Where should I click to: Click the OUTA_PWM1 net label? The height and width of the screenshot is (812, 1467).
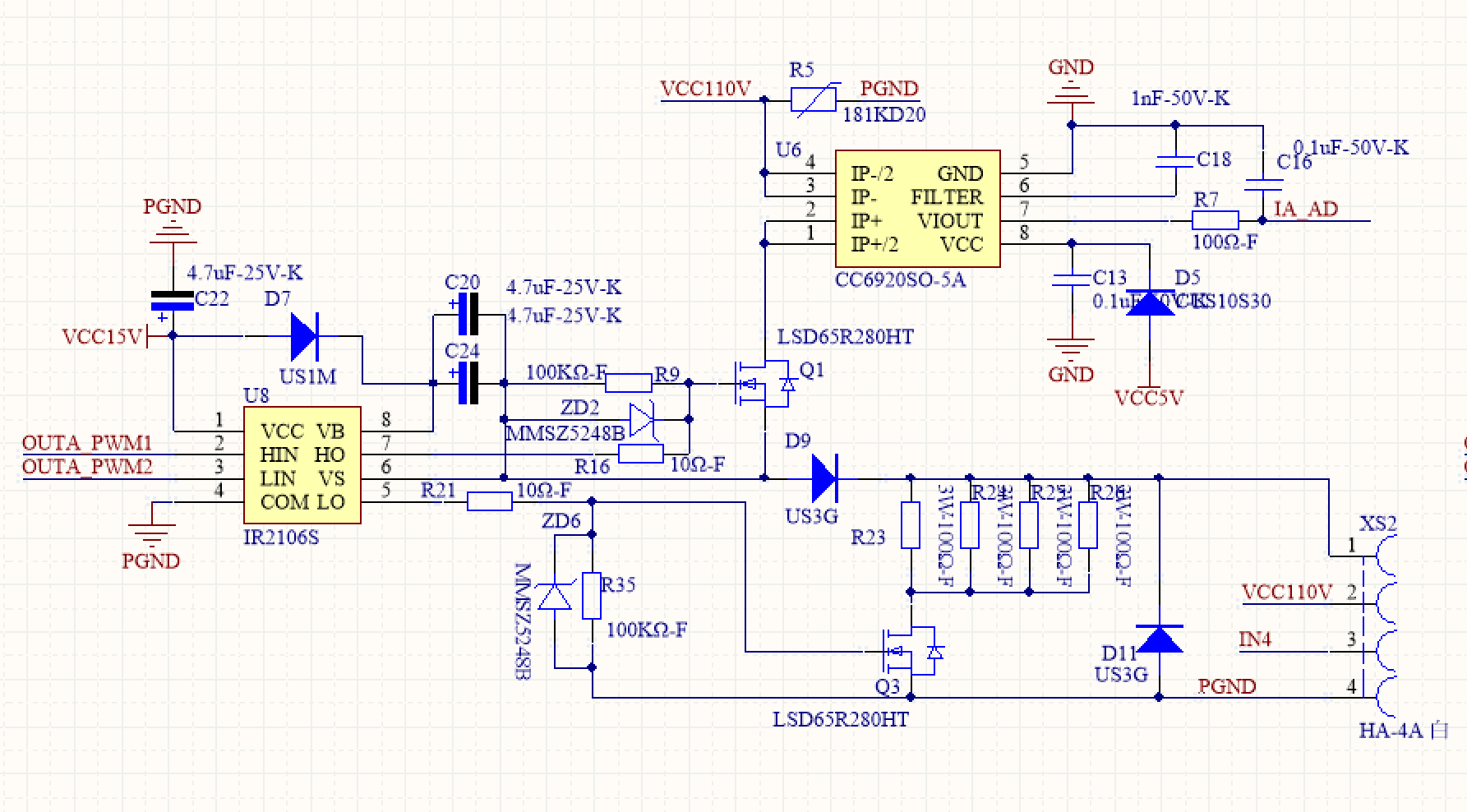point(87,443)
